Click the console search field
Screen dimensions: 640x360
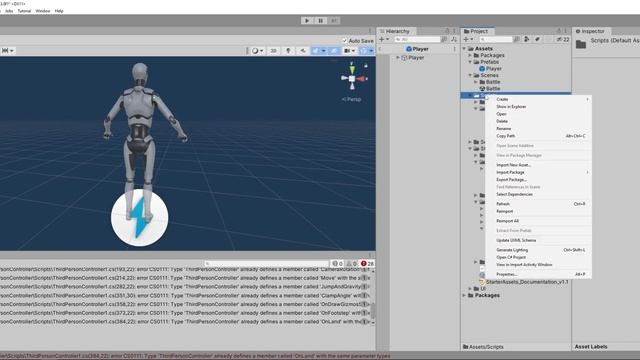click(266, 264)
